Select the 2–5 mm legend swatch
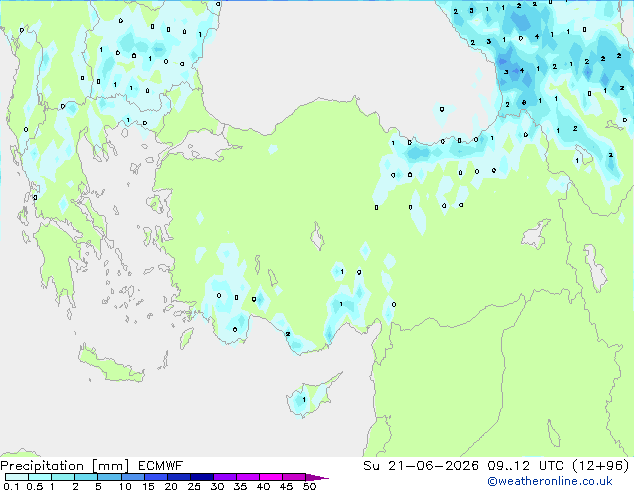Viewport: 634px width, 490px height. [86, 477]
